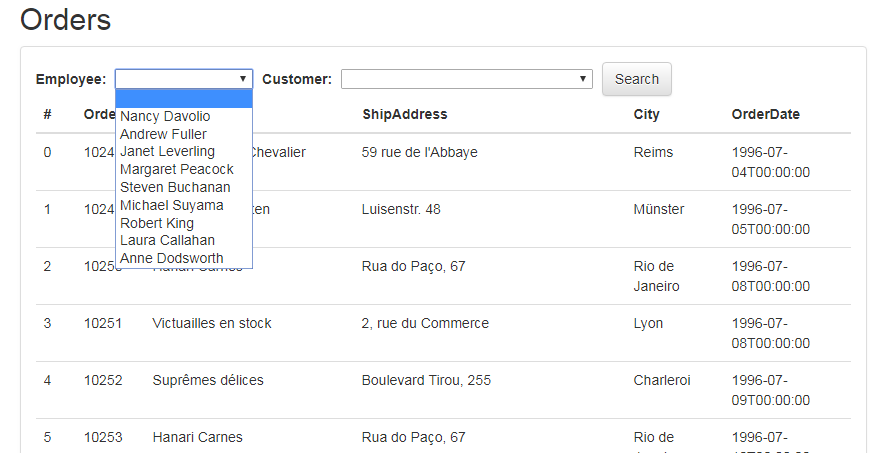Collapse the Employee dropdown via its arrow
875x453 pixels.
click(243, 79)
